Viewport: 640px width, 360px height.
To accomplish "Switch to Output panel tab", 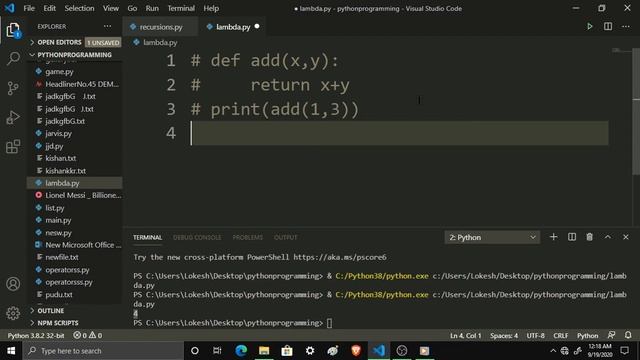I will pos(285,238).
